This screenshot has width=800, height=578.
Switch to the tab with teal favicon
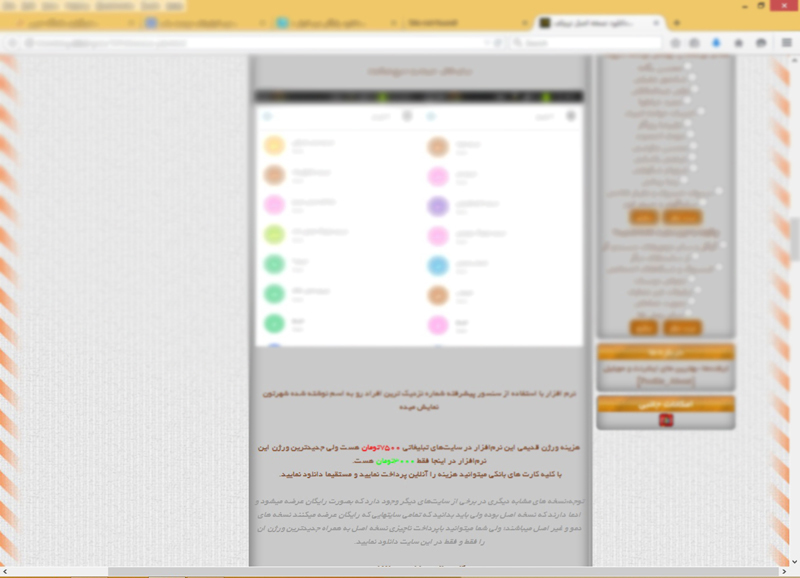[336, 23]
